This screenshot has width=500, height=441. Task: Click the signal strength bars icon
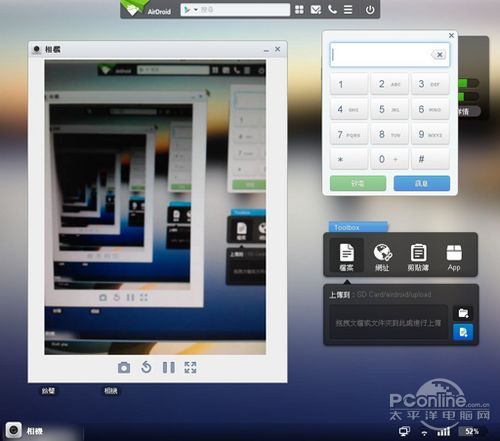[x=443, y=432]
